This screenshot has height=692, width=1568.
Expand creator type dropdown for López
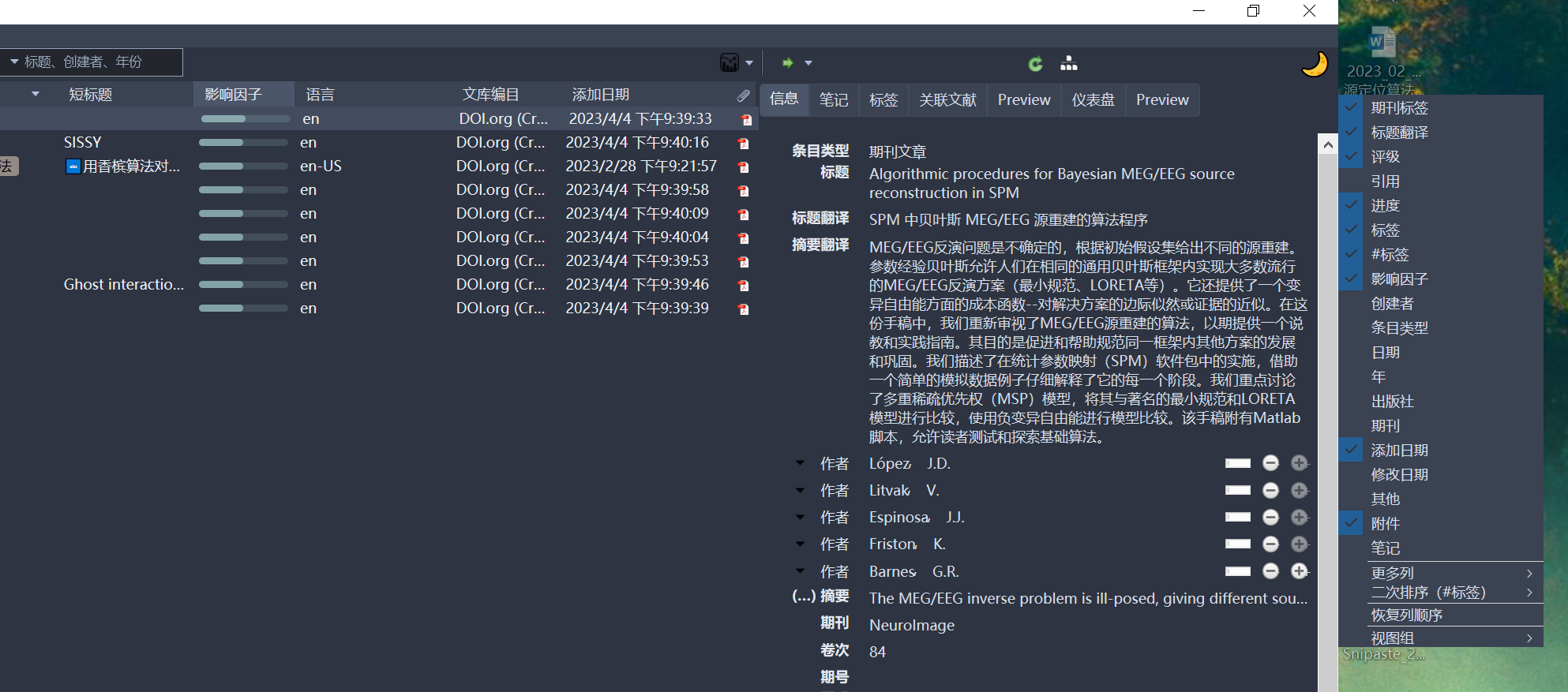[801, 463]
